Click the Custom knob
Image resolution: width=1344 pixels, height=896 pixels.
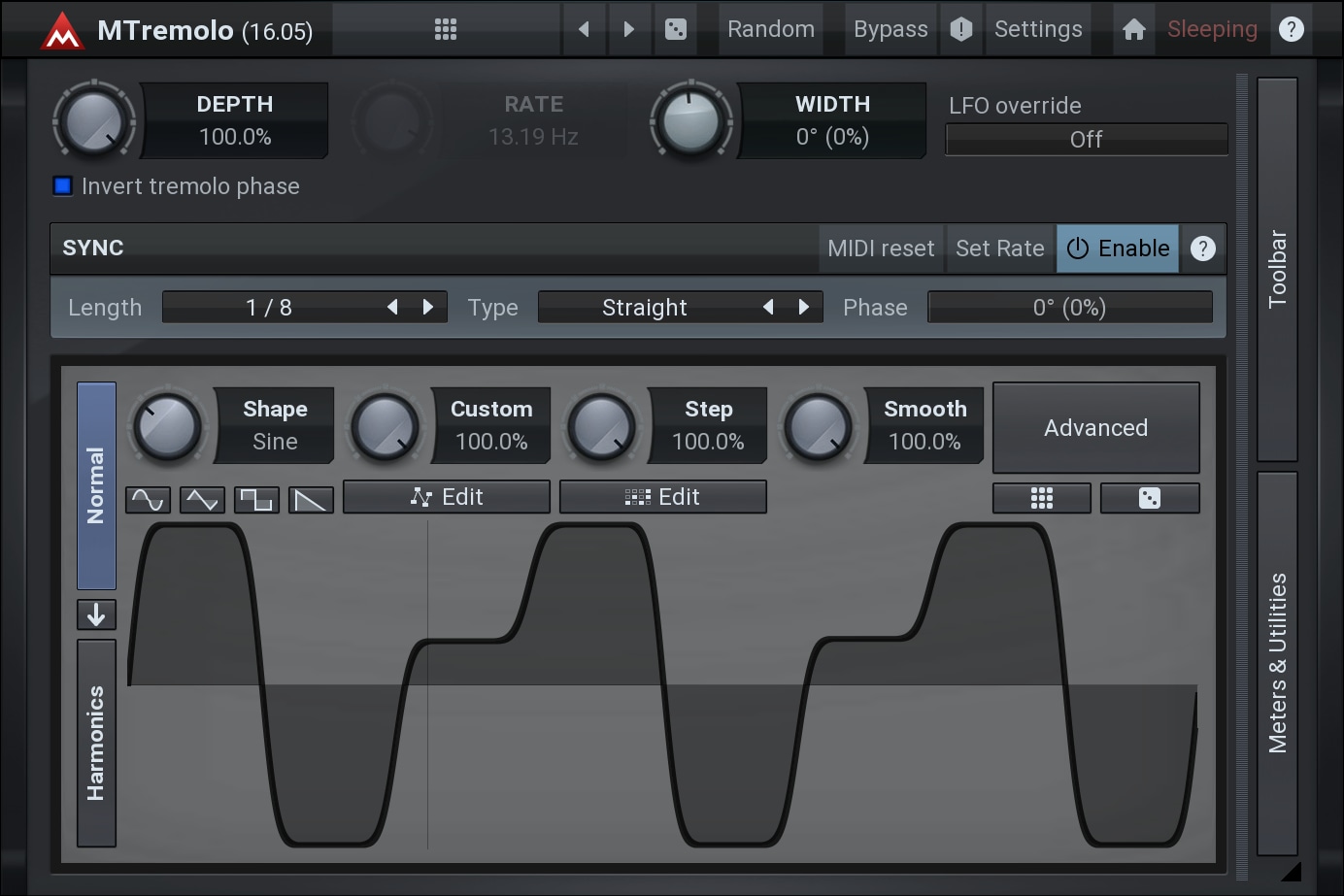[x=385, y=426]
